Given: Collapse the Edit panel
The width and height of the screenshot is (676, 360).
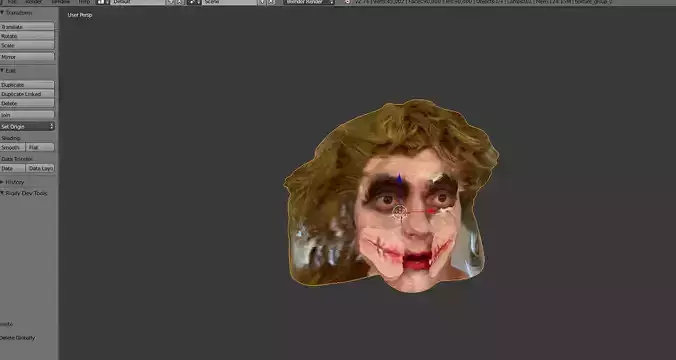Looking at the screenshot, I should tap(3, 70).
